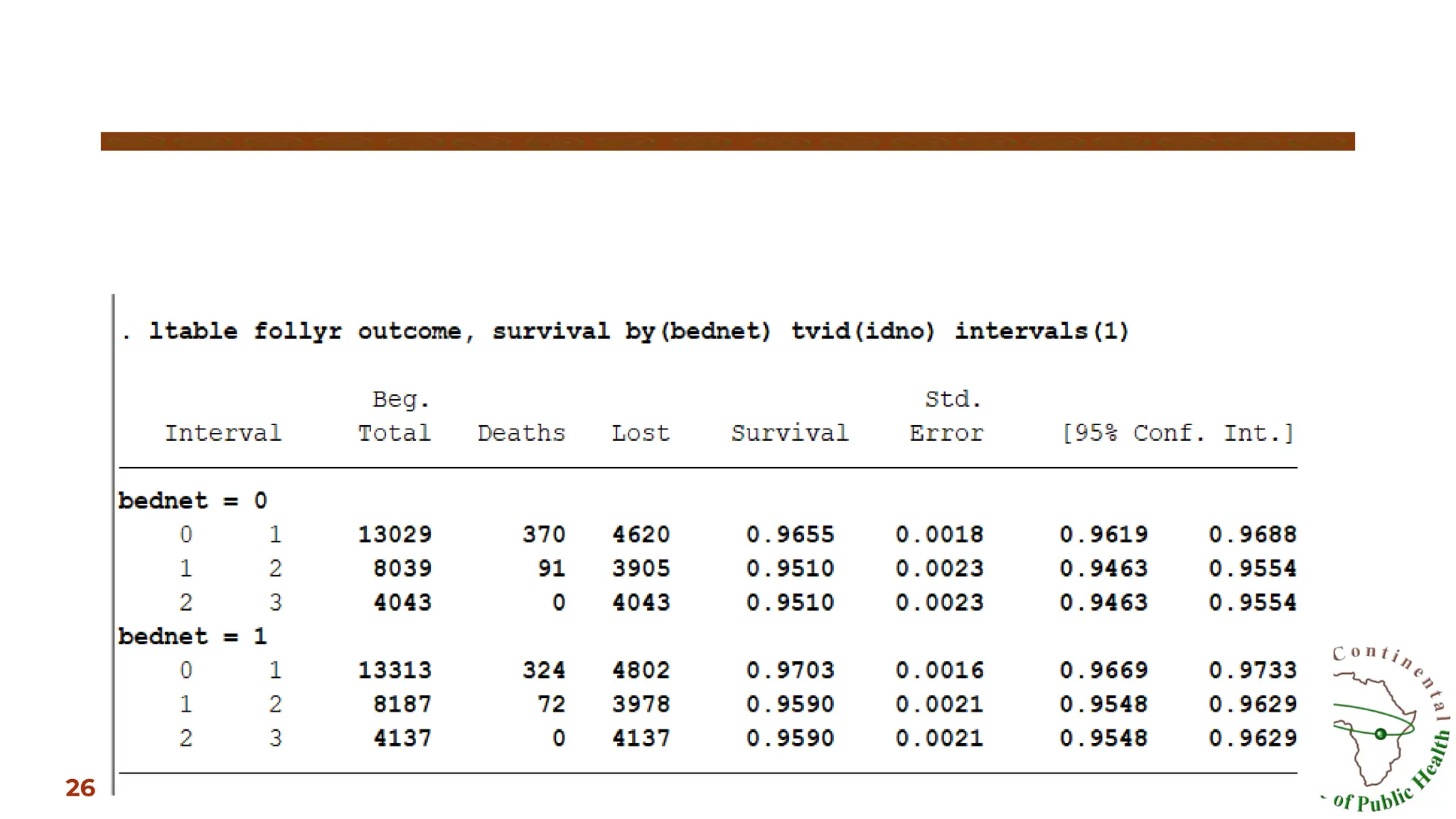Click the 95% Conf. Int. header
This screenshot has width=1456, height=819.
(1177, 433)
